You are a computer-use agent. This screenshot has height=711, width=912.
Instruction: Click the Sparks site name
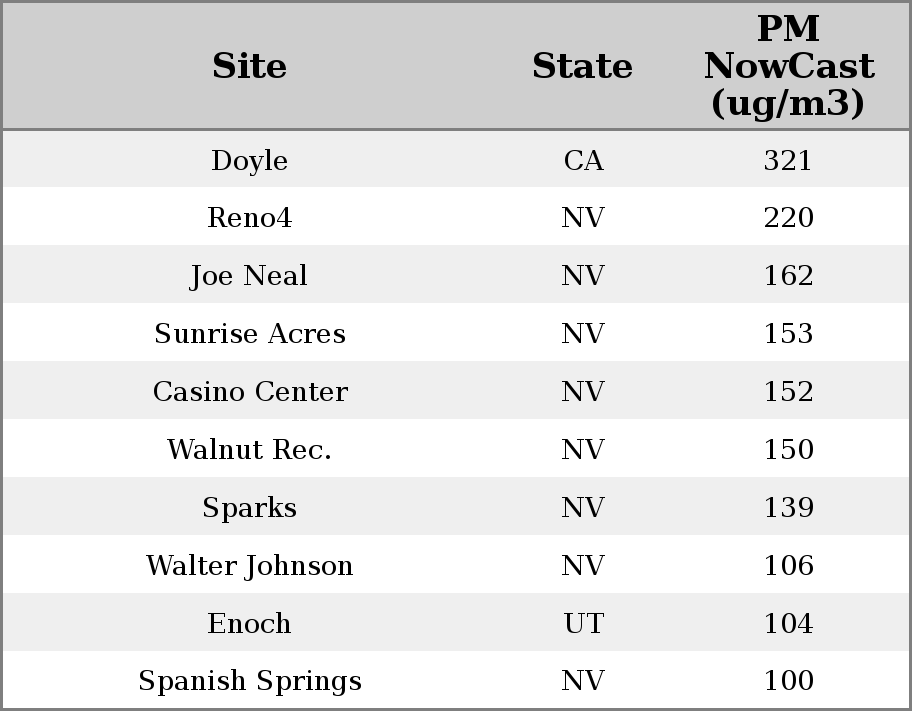click(249, 508)
